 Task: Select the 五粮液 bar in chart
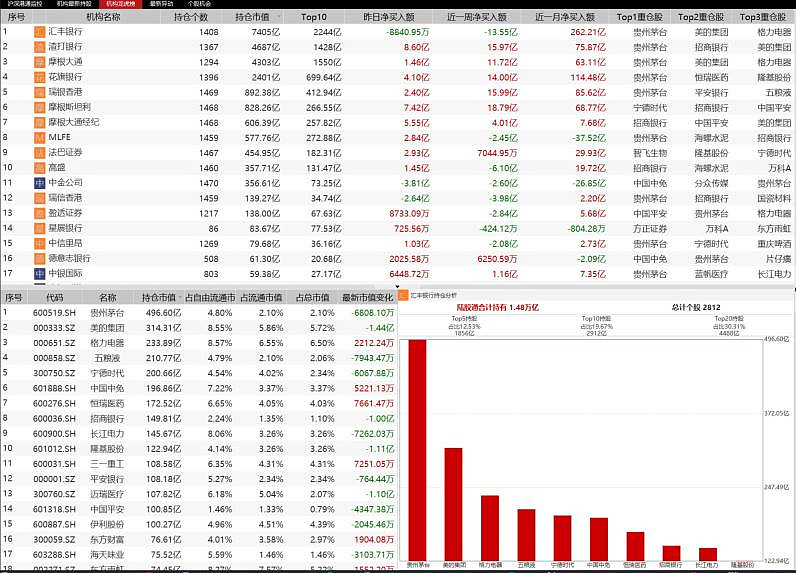coord(526,535)
